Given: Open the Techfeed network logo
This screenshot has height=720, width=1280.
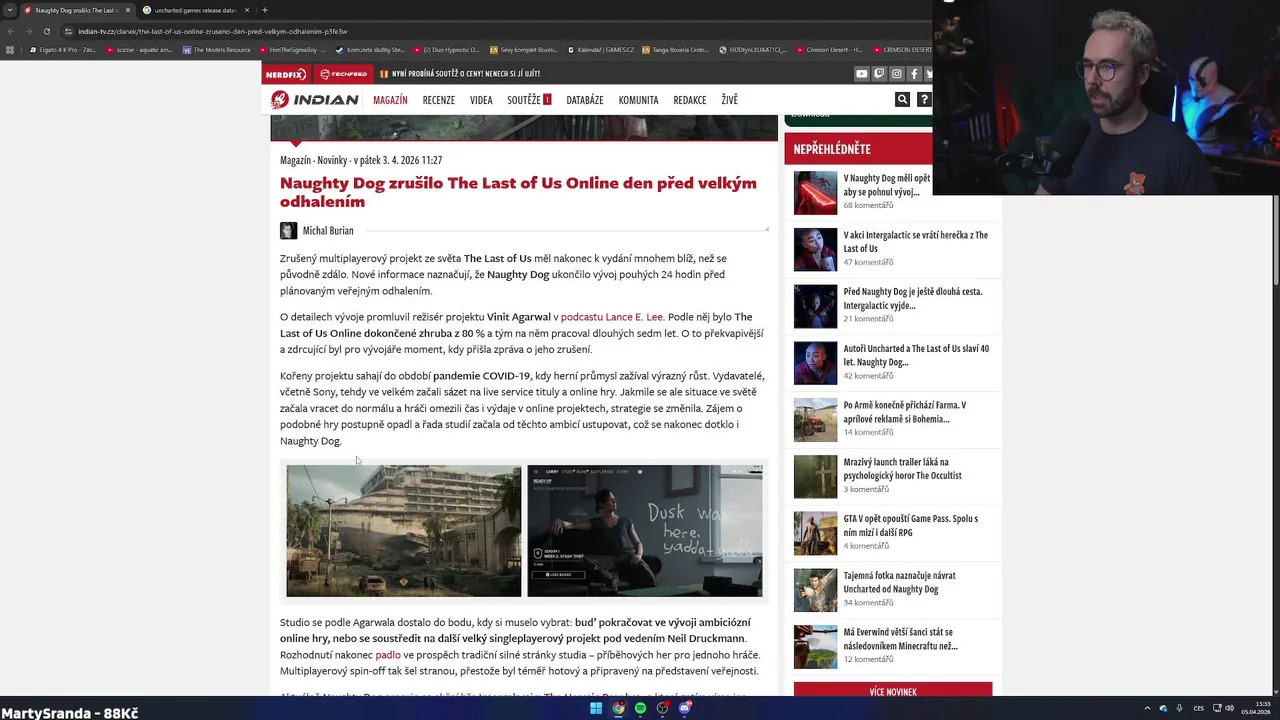Looking at the screenshot, I should point(343,73).
